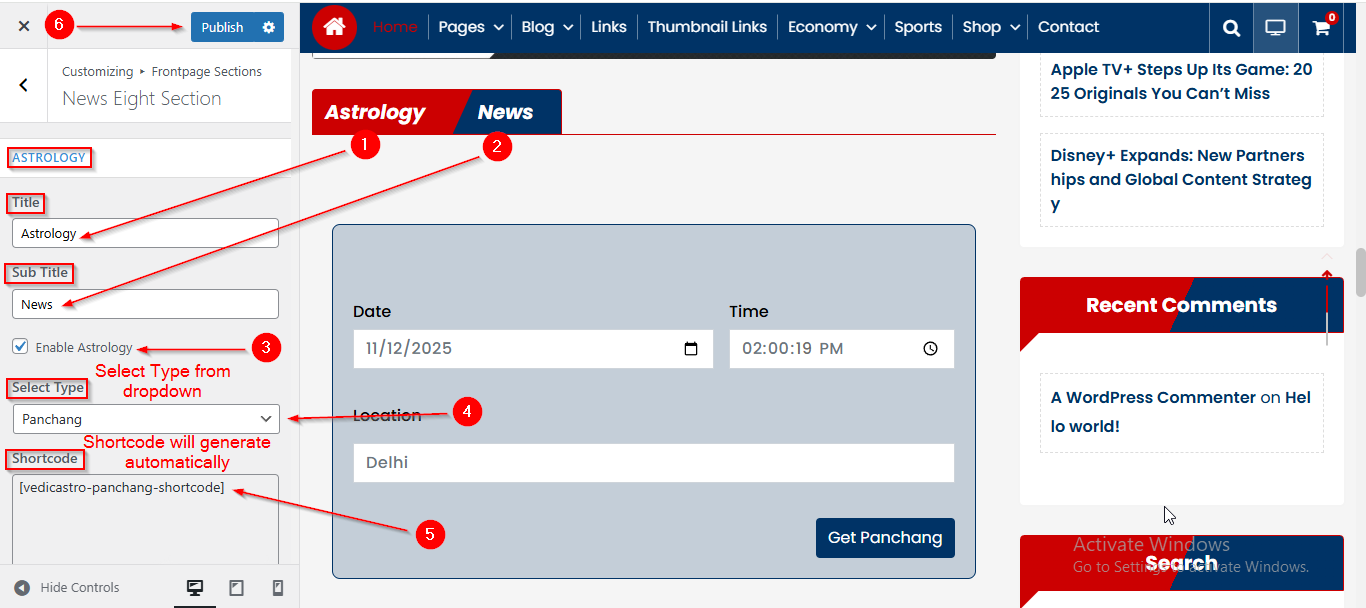1366x608 pixels.
Task: Click the monitor icon in the navbar
Action: (x=1275, y=28)
